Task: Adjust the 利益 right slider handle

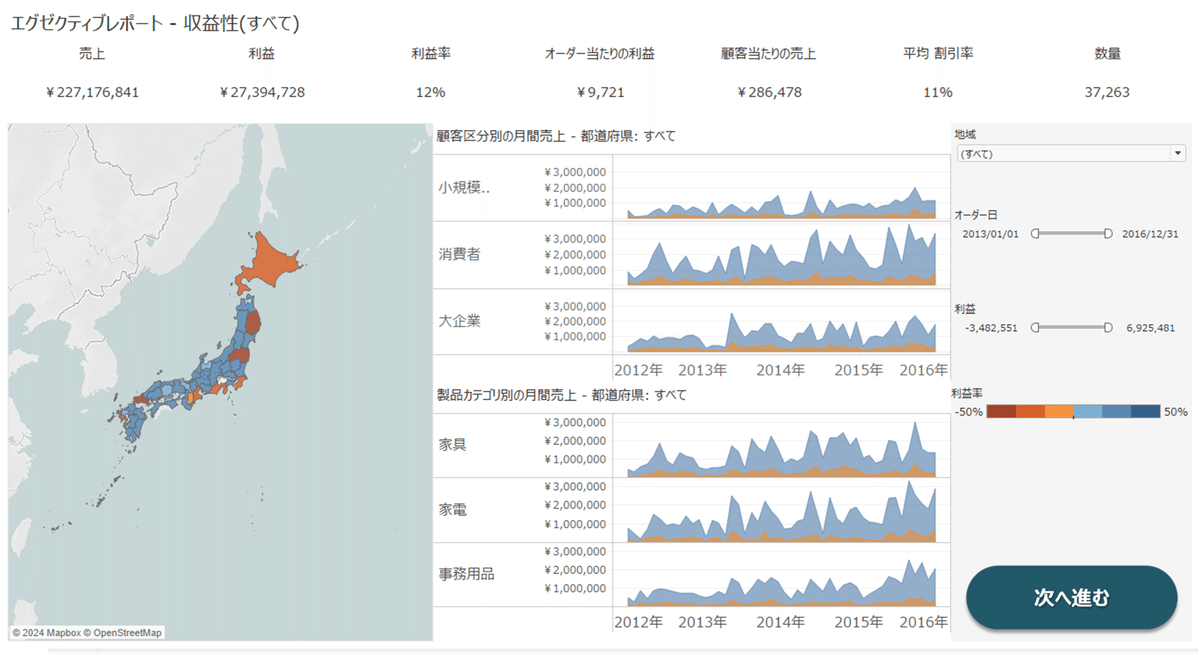Action: (1108, 326)
